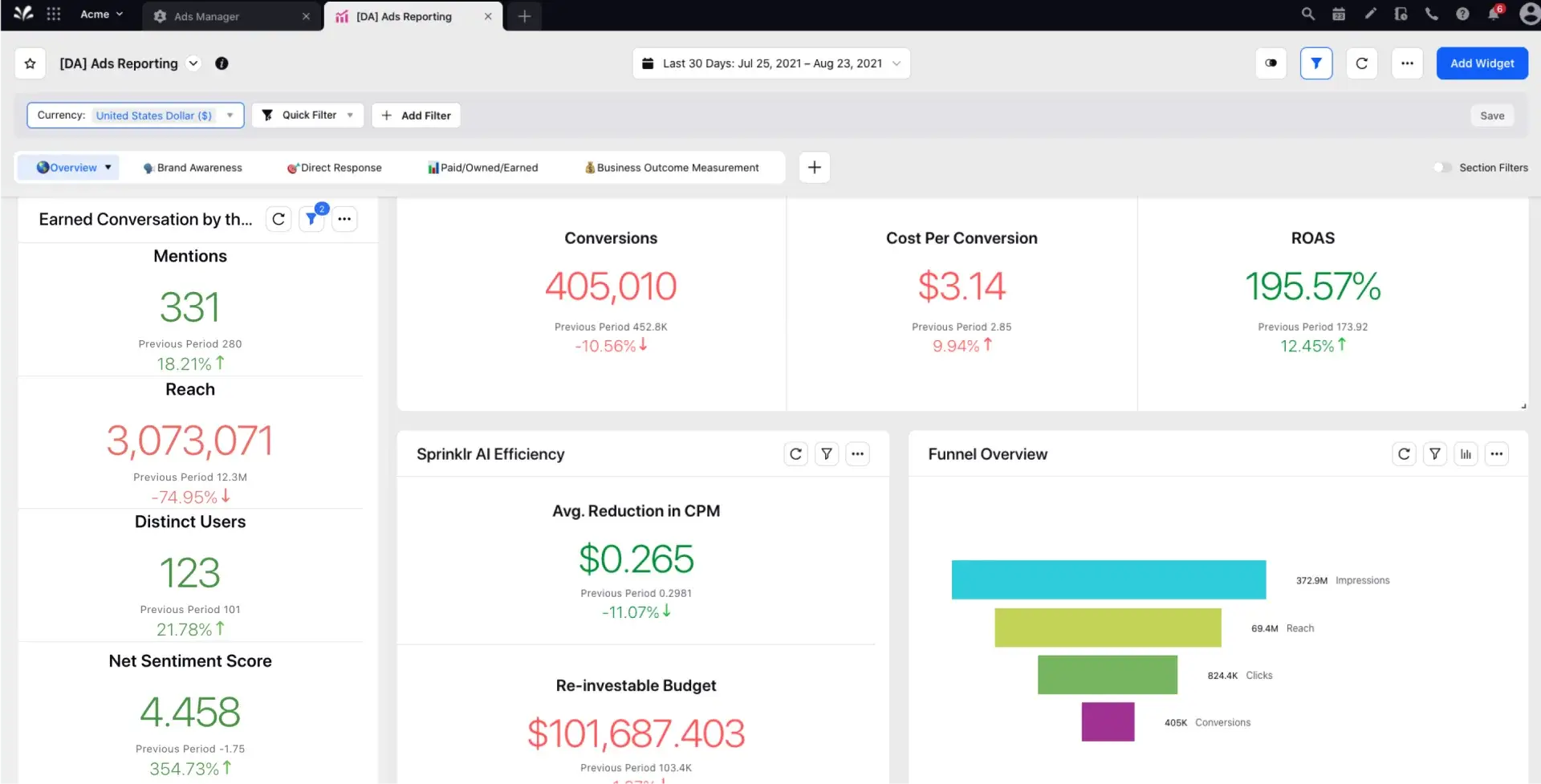Toggle dashboard filter funnel button

tap(1316, 63)
